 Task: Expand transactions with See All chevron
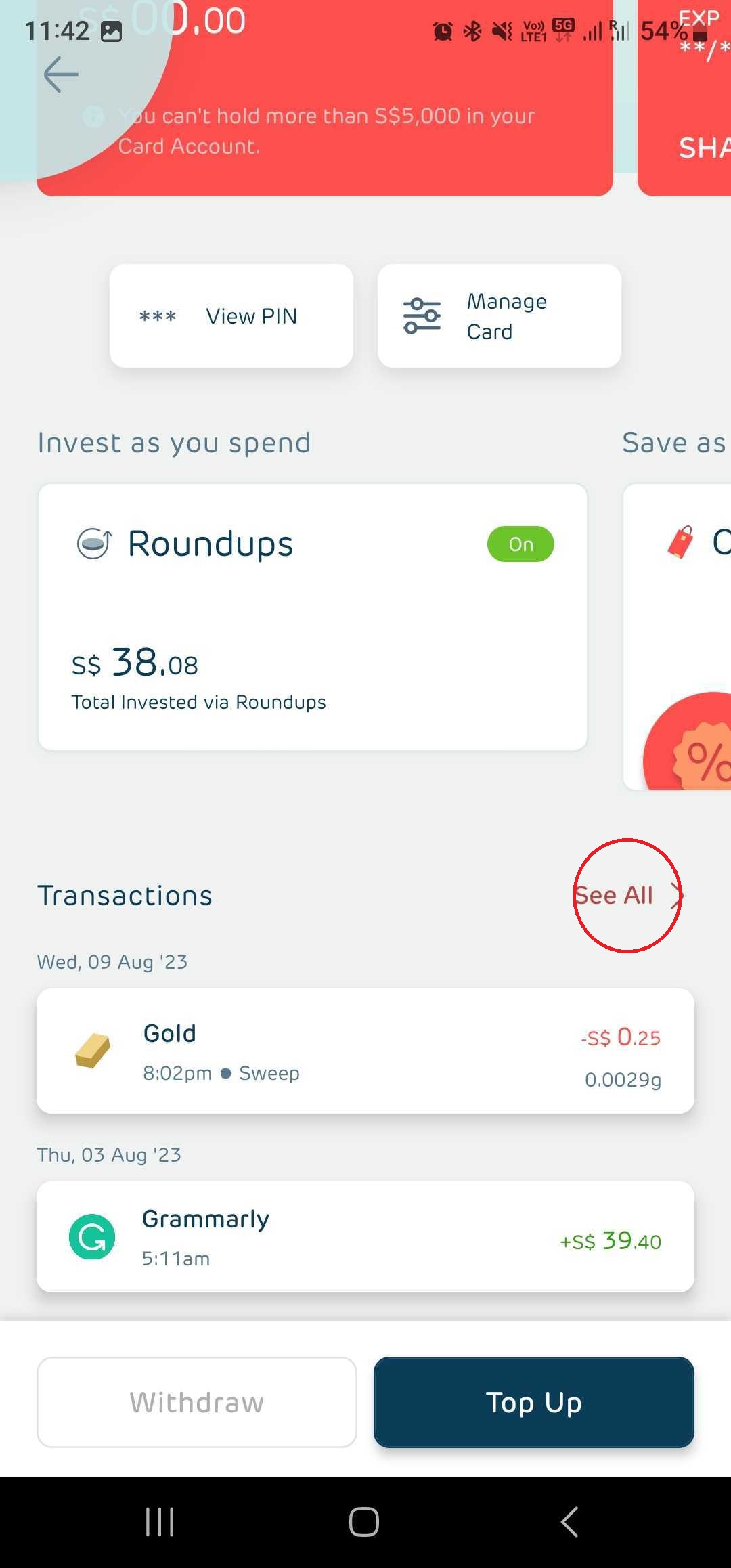coord(676,895)
